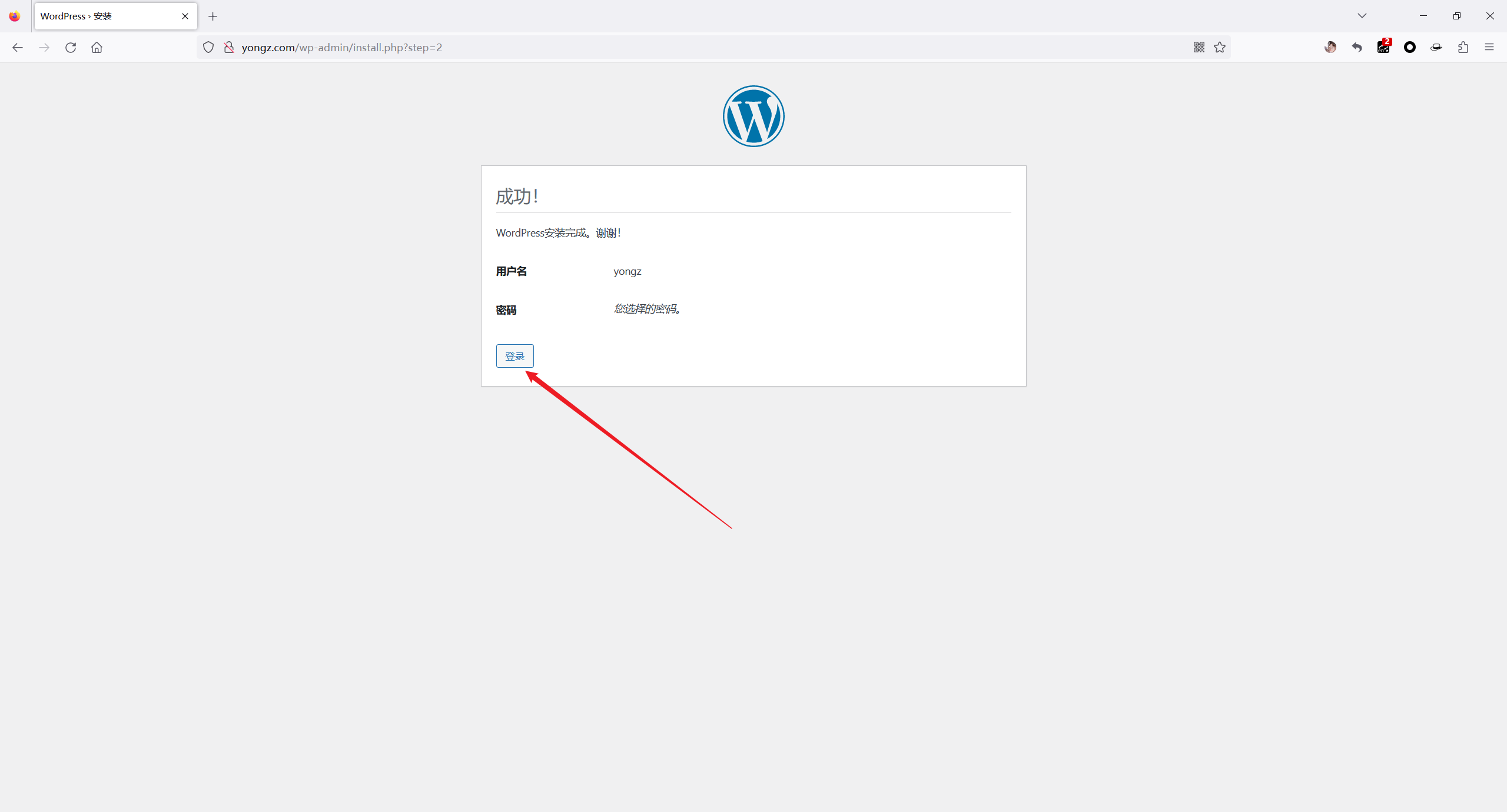
Task: Open the Extensions puzzle piece menu
Action: (1463, 47)
